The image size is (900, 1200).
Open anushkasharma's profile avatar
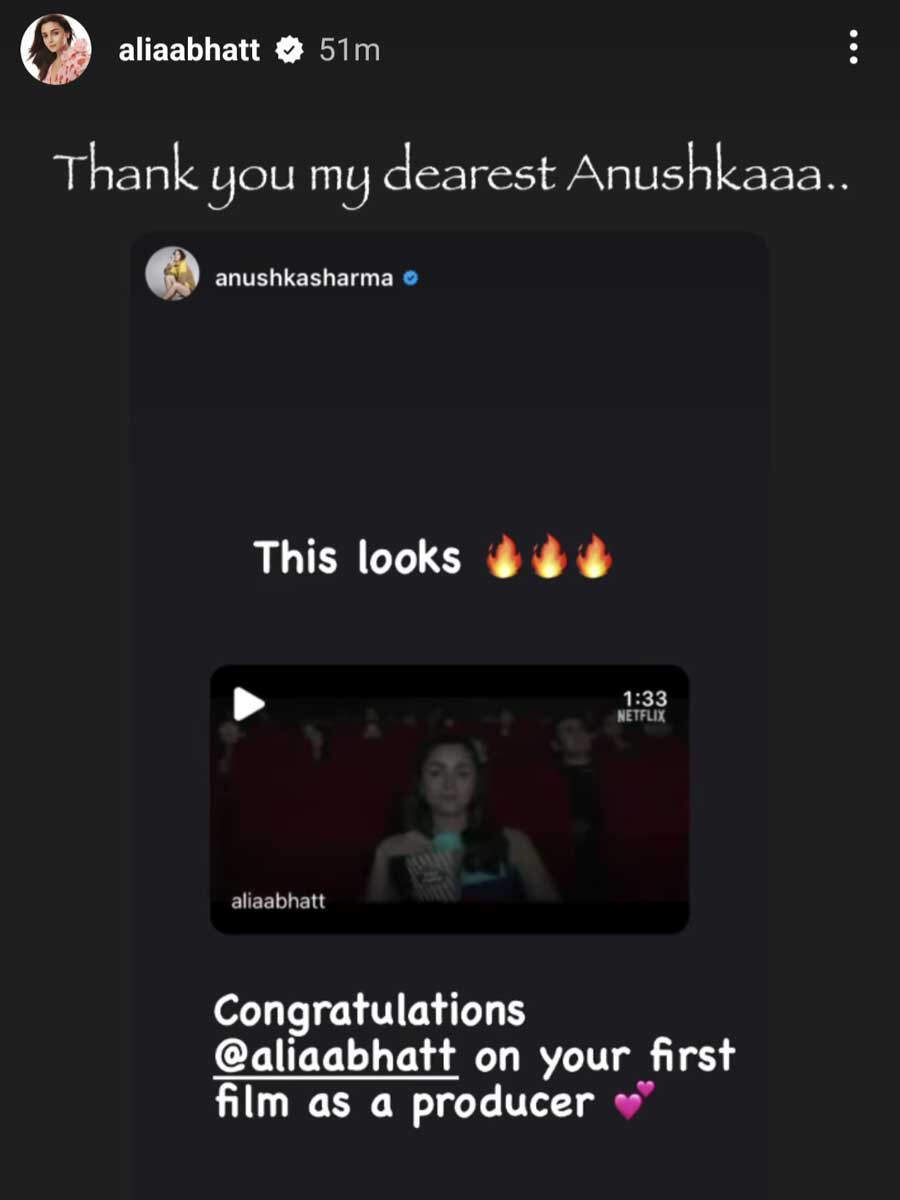(x=172, y=273)
